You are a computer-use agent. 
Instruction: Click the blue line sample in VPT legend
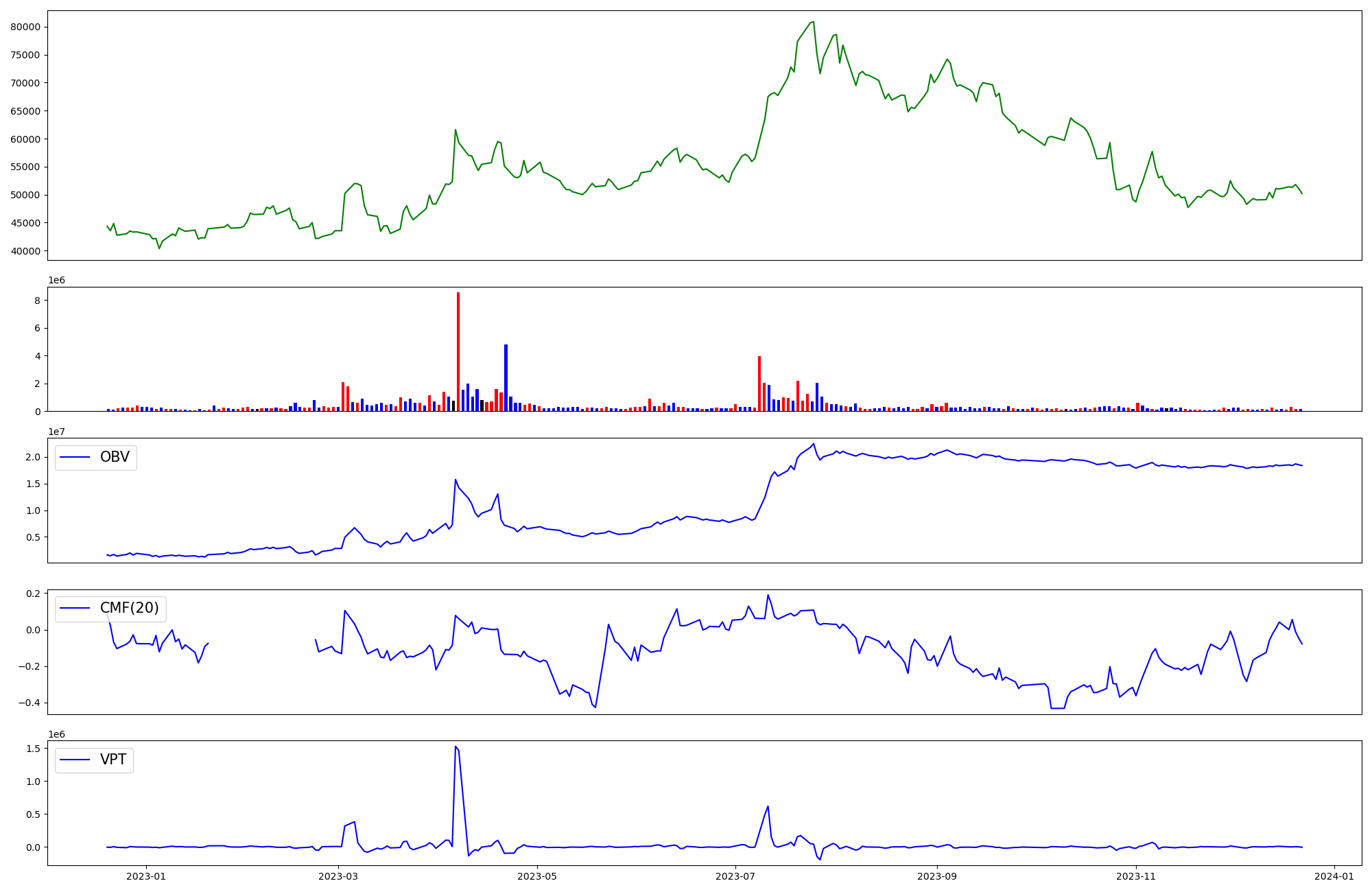pyautogui.click(x=75, y=760)
